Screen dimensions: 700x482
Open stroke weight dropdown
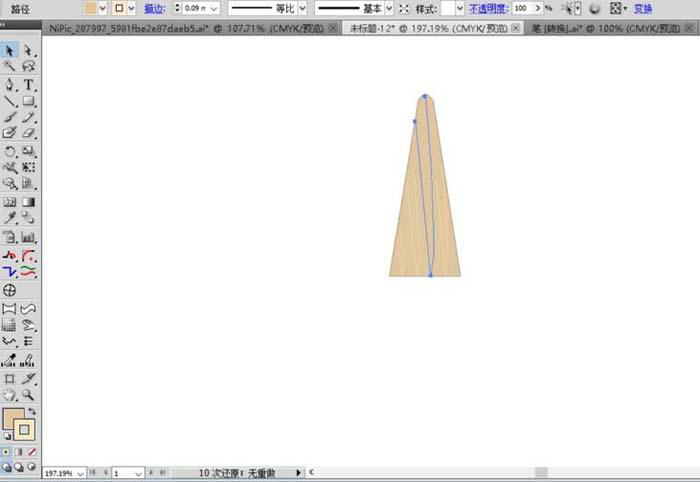click(214, 8)
